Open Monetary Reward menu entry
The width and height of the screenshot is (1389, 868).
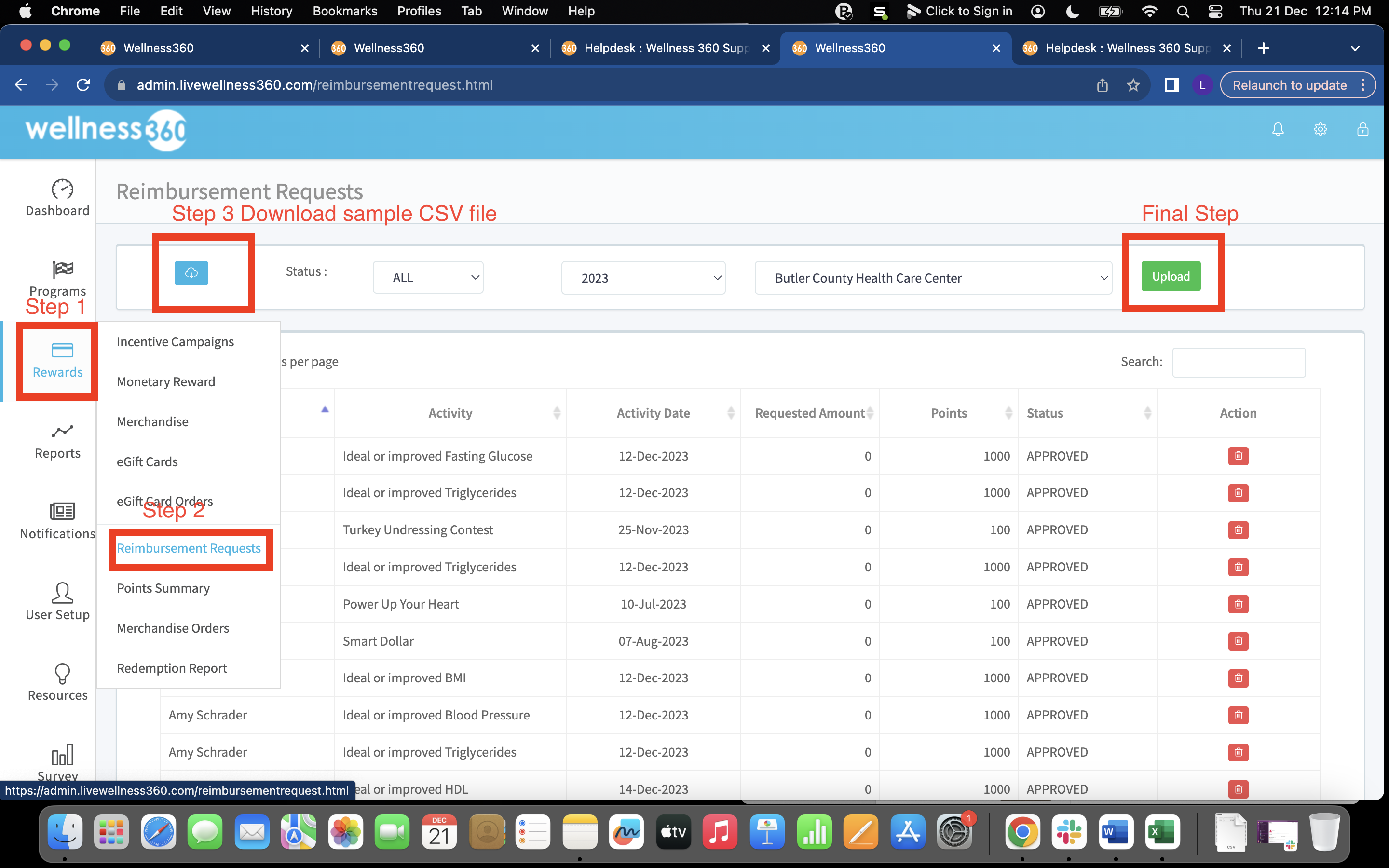coord(166,382)
